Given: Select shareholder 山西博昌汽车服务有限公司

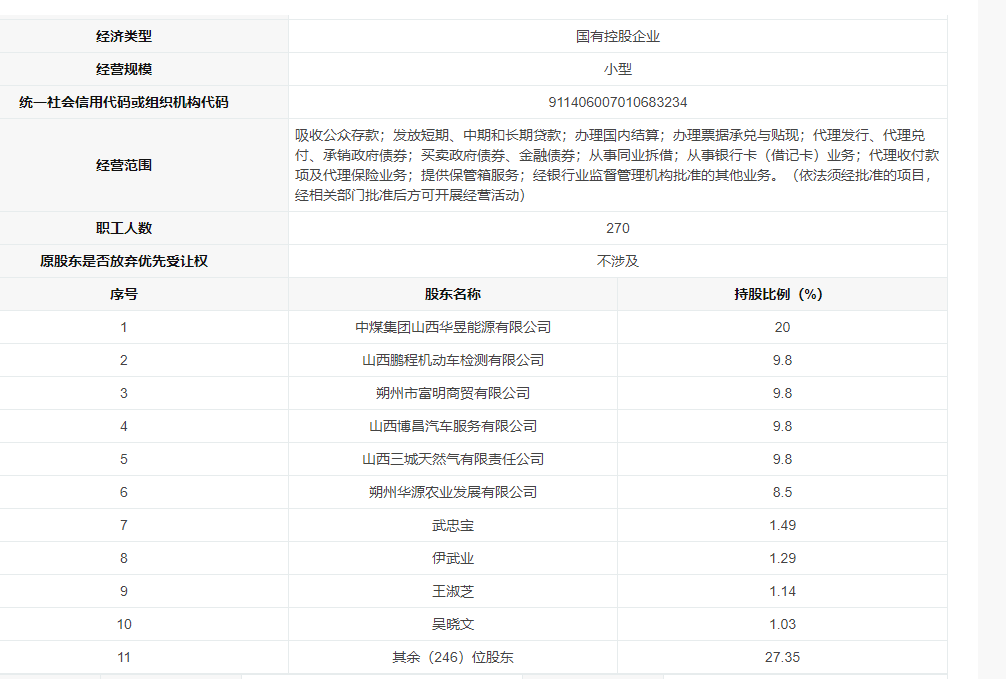Looking at the screenshot, I should point(453,426).
